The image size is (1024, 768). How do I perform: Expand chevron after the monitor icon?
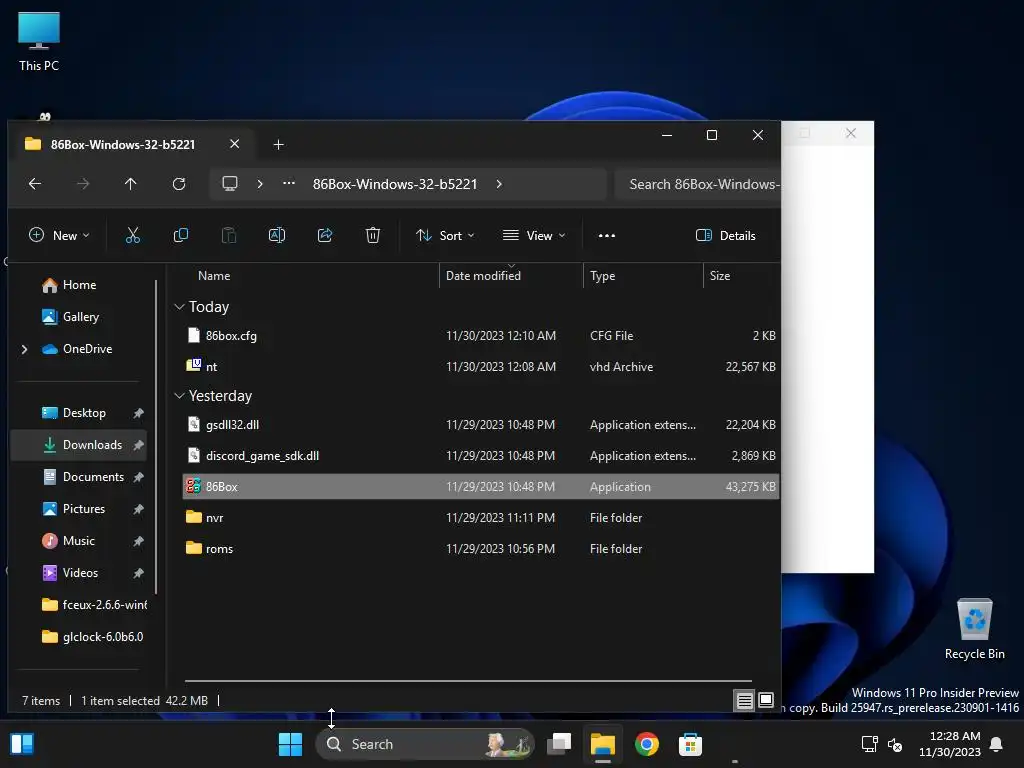[260, 184]
